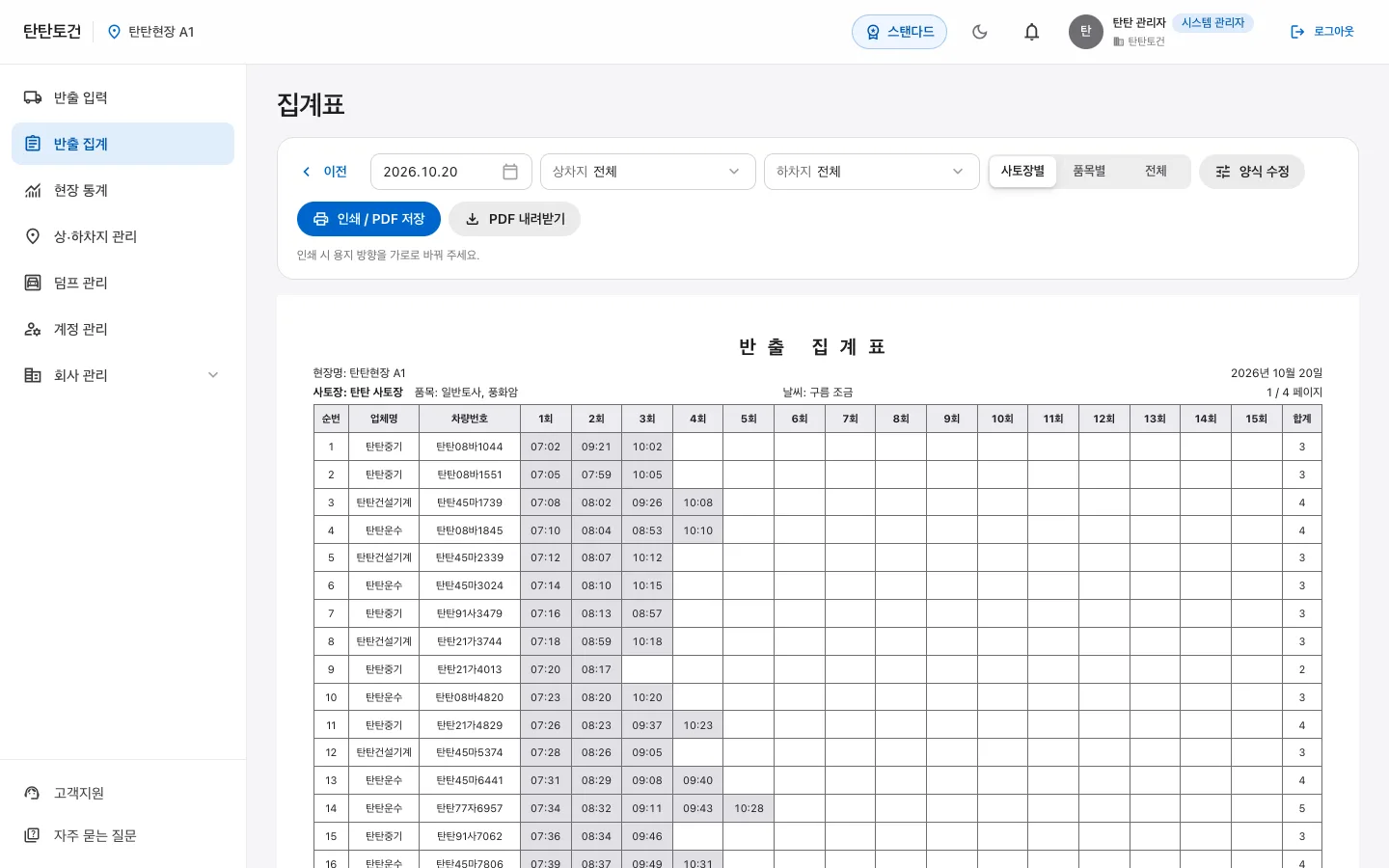Click 인쇄 / PDF 저장 button
This screenshot has height=868, width=1389.
tap(368, 219)
